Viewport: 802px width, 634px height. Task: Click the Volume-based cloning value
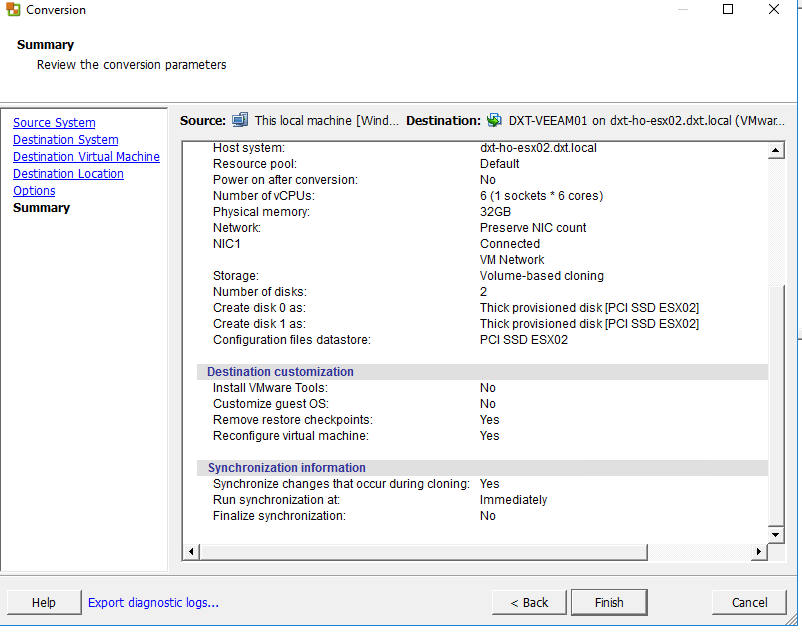click(542, 276)
